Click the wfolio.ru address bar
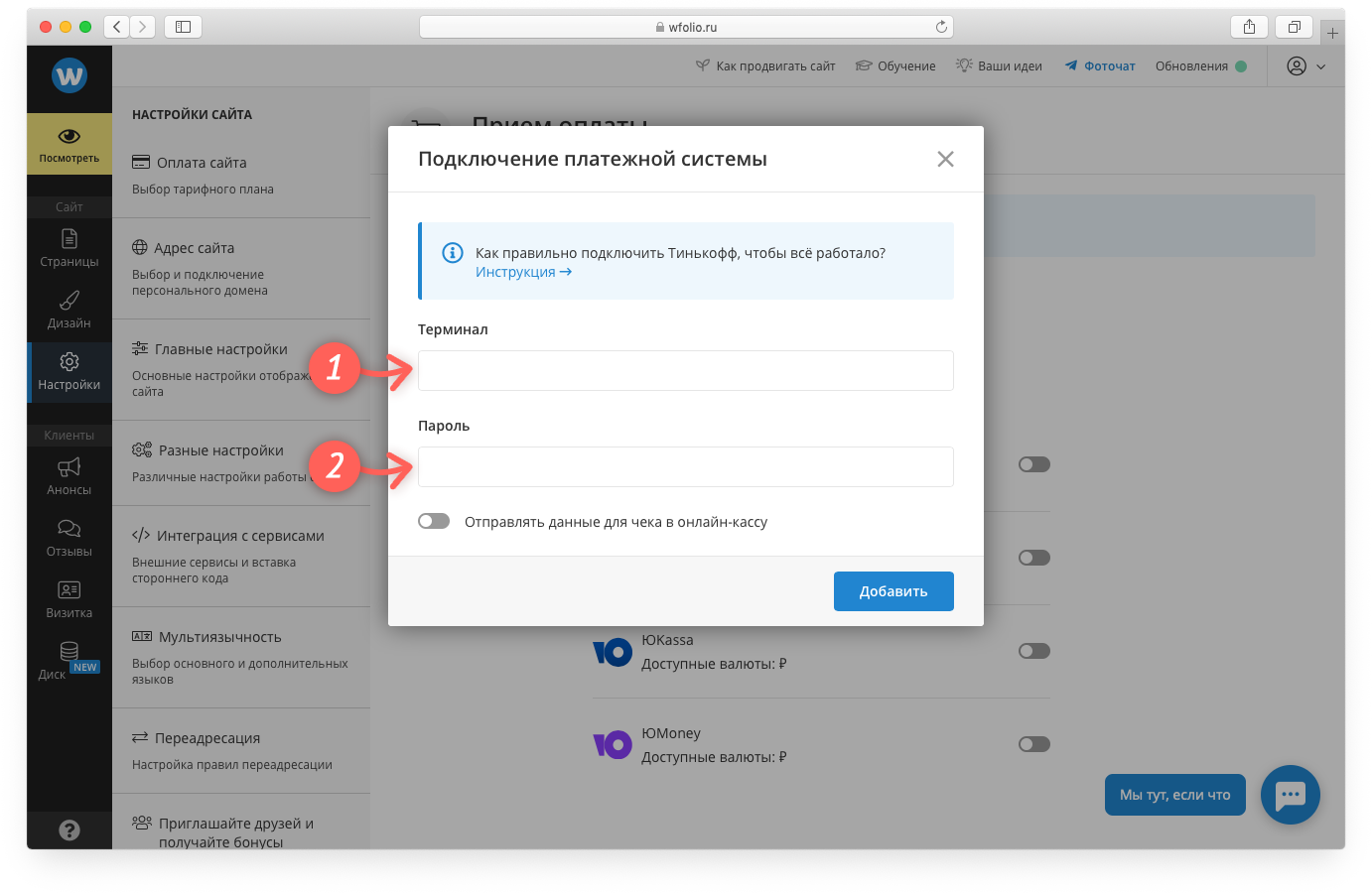1372x893 pixels. coord(686,27)
